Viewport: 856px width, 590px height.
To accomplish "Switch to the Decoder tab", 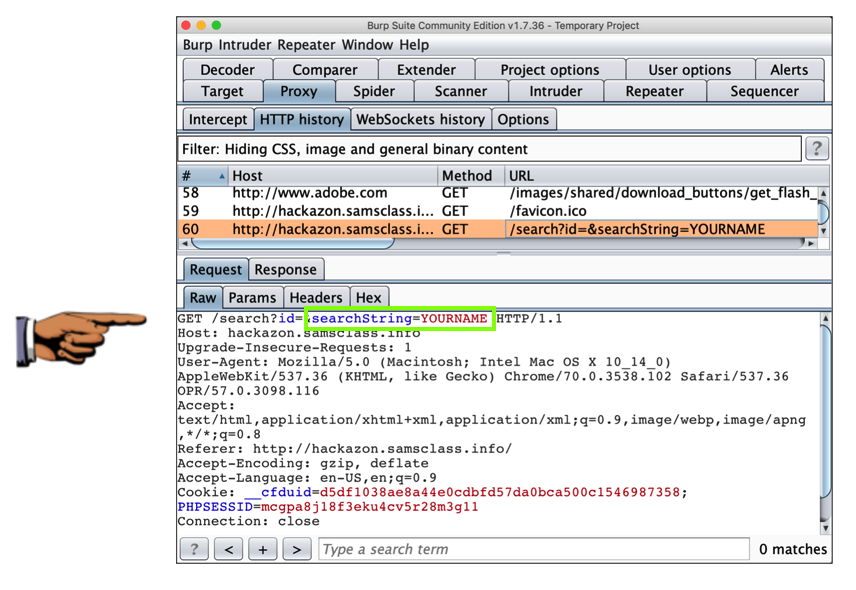I will point(227,70).
